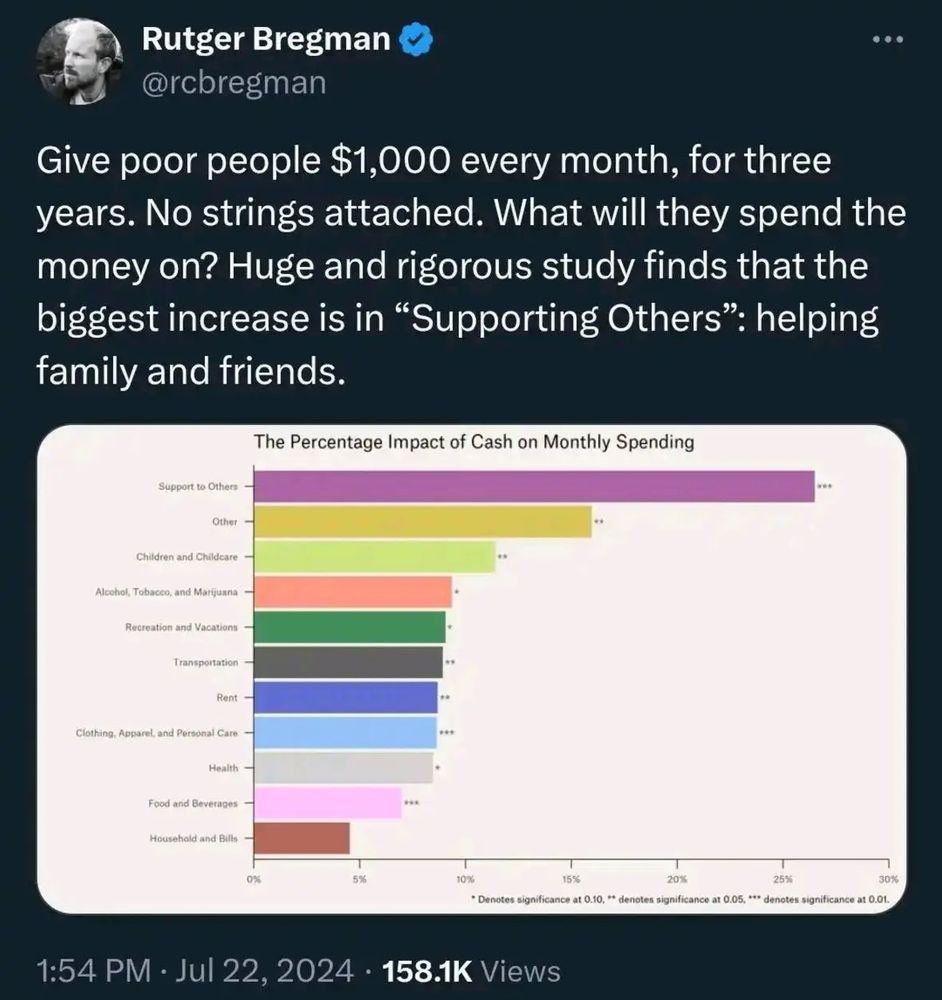Click the pink Food and Beverages bar

(x=328, y=803)
